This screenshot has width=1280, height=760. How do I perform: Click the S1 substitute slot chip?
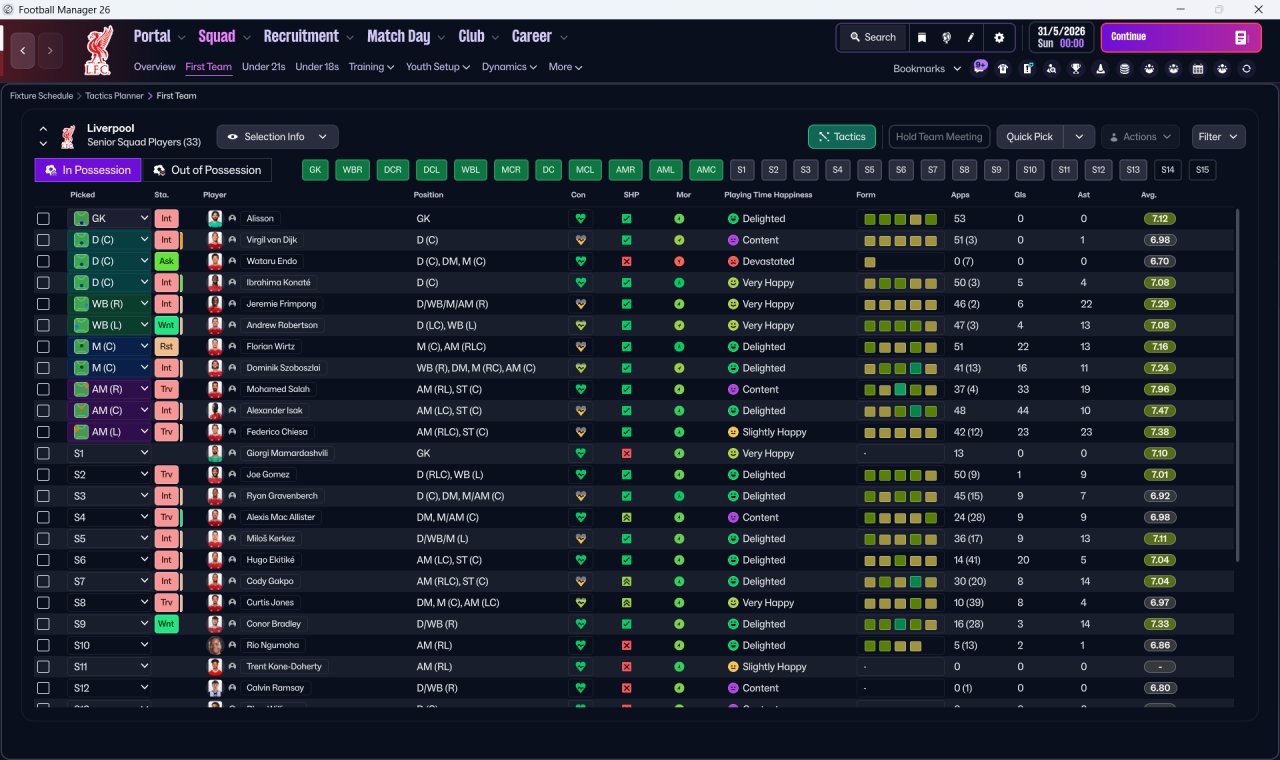coord(742,170)
